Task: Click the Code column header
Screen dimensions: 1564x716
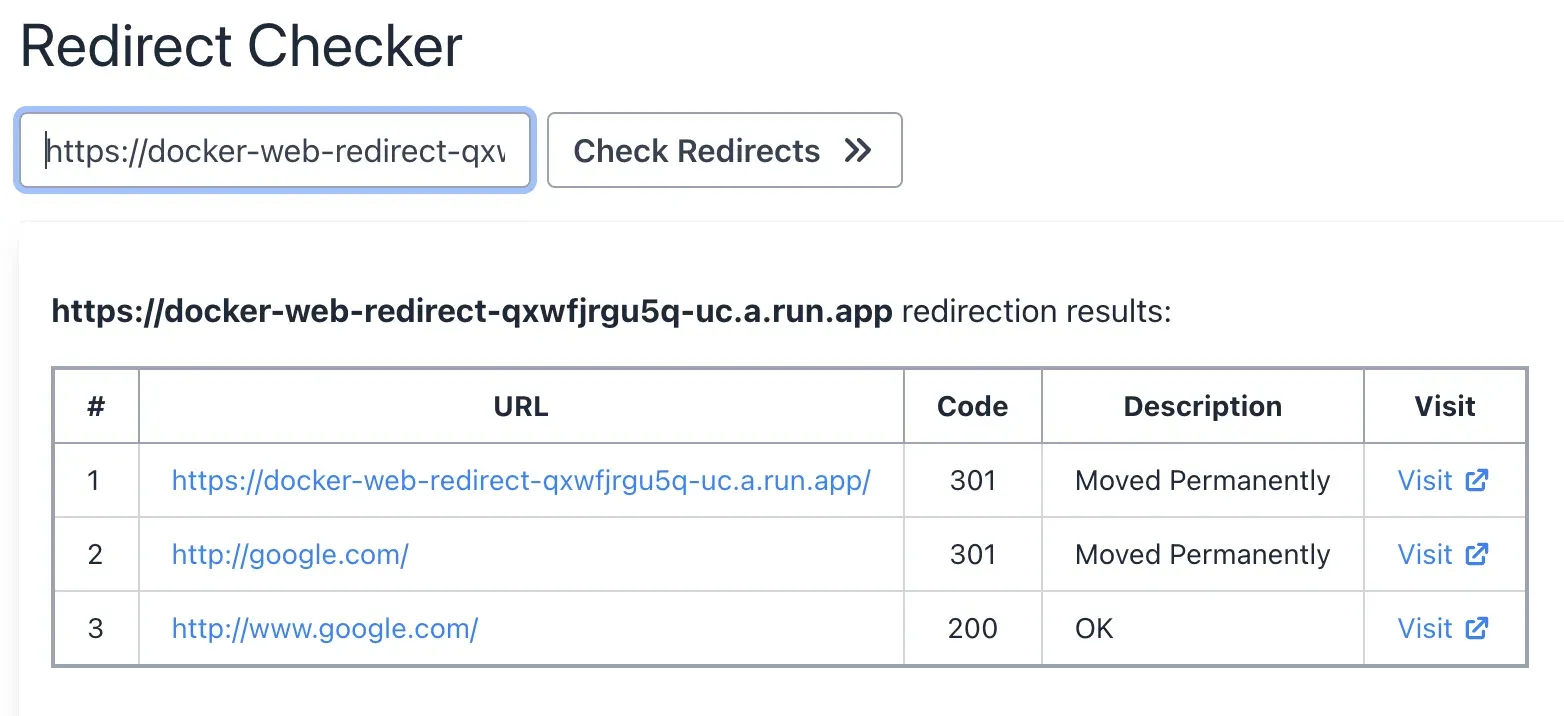Action: (x=971, y=406)
